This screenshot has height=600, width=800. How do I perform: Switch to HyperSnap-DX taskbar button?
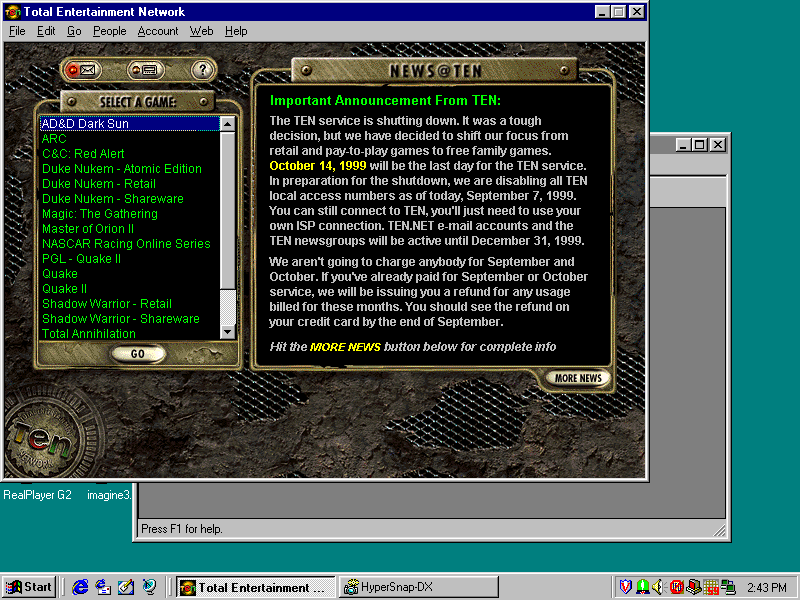click(418, 587)
